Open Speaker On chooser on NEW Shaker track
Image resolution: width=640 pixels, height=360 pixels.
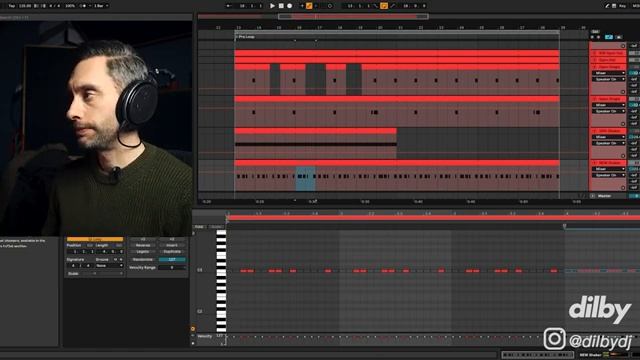pos(609,175)
